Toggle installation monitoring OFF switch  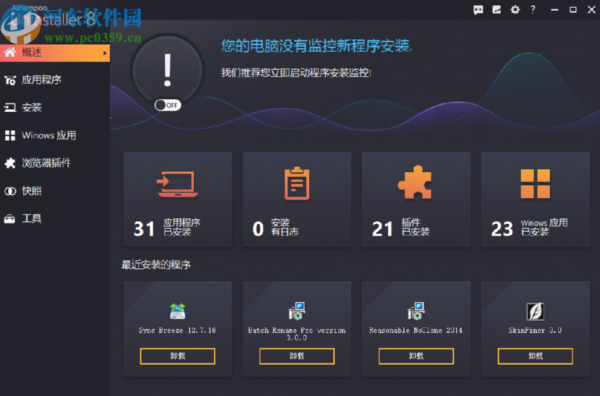(x=168, y=105)
